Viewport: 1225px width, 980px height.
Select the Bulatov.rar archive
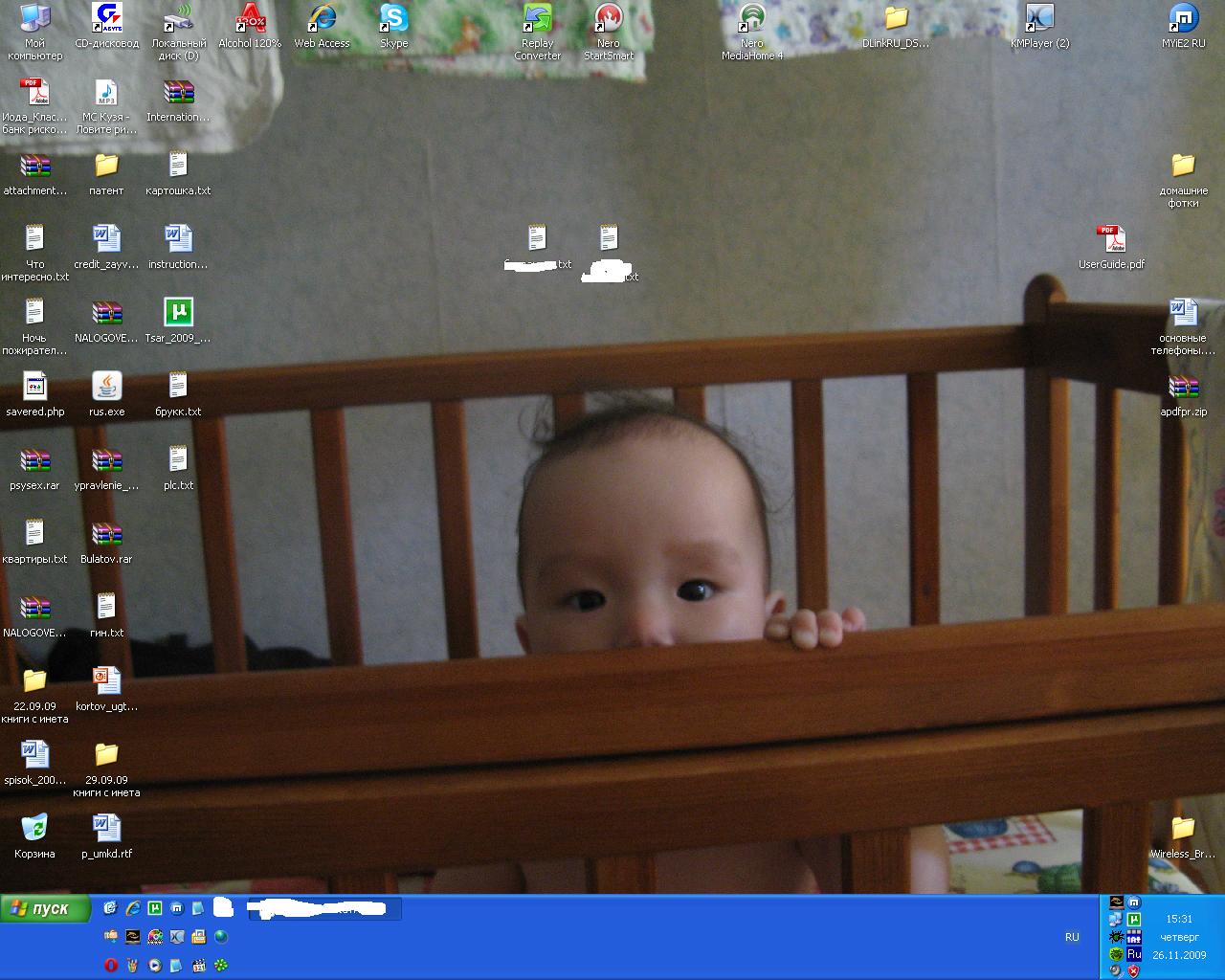pyautogui.click(x=106, y=536)
